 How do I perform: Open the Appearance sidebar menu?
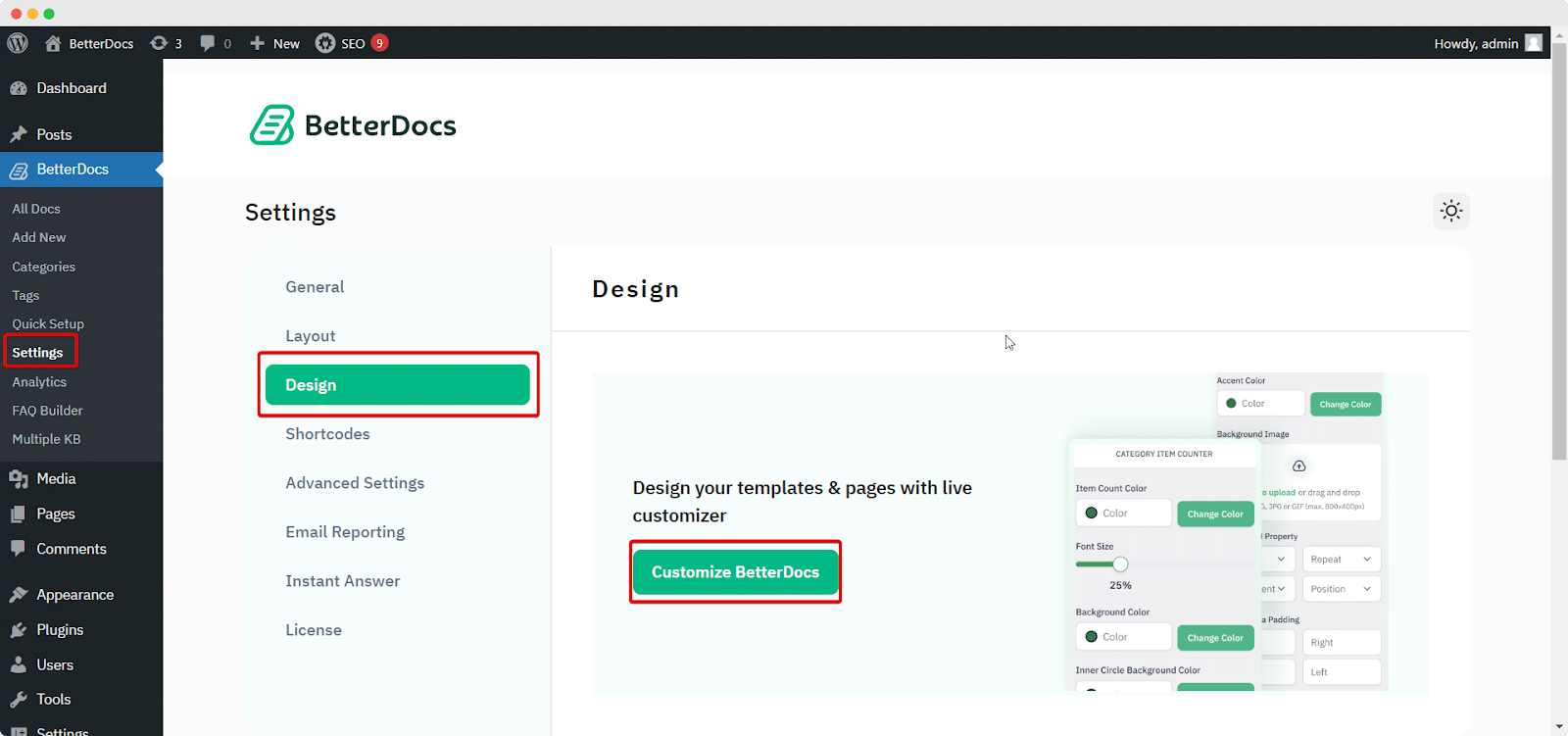click(x=74, y=595)
